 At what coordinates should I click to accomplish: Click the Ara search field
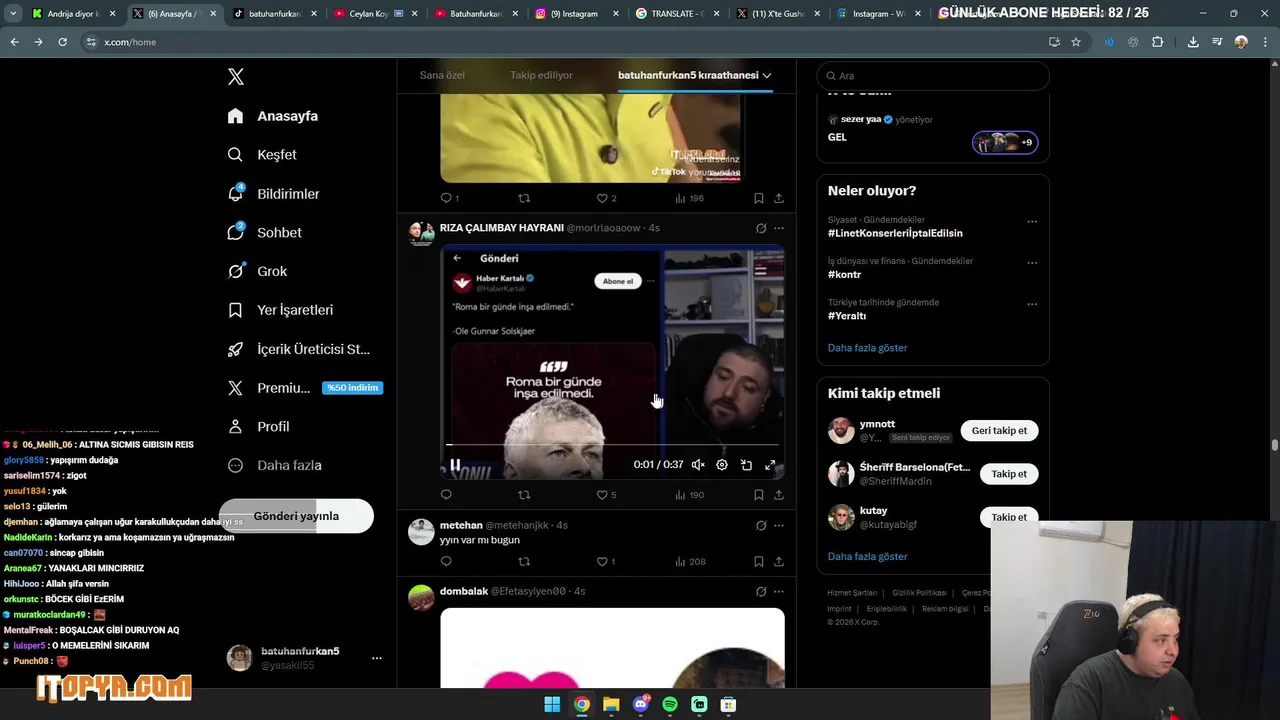click(933, 76)
